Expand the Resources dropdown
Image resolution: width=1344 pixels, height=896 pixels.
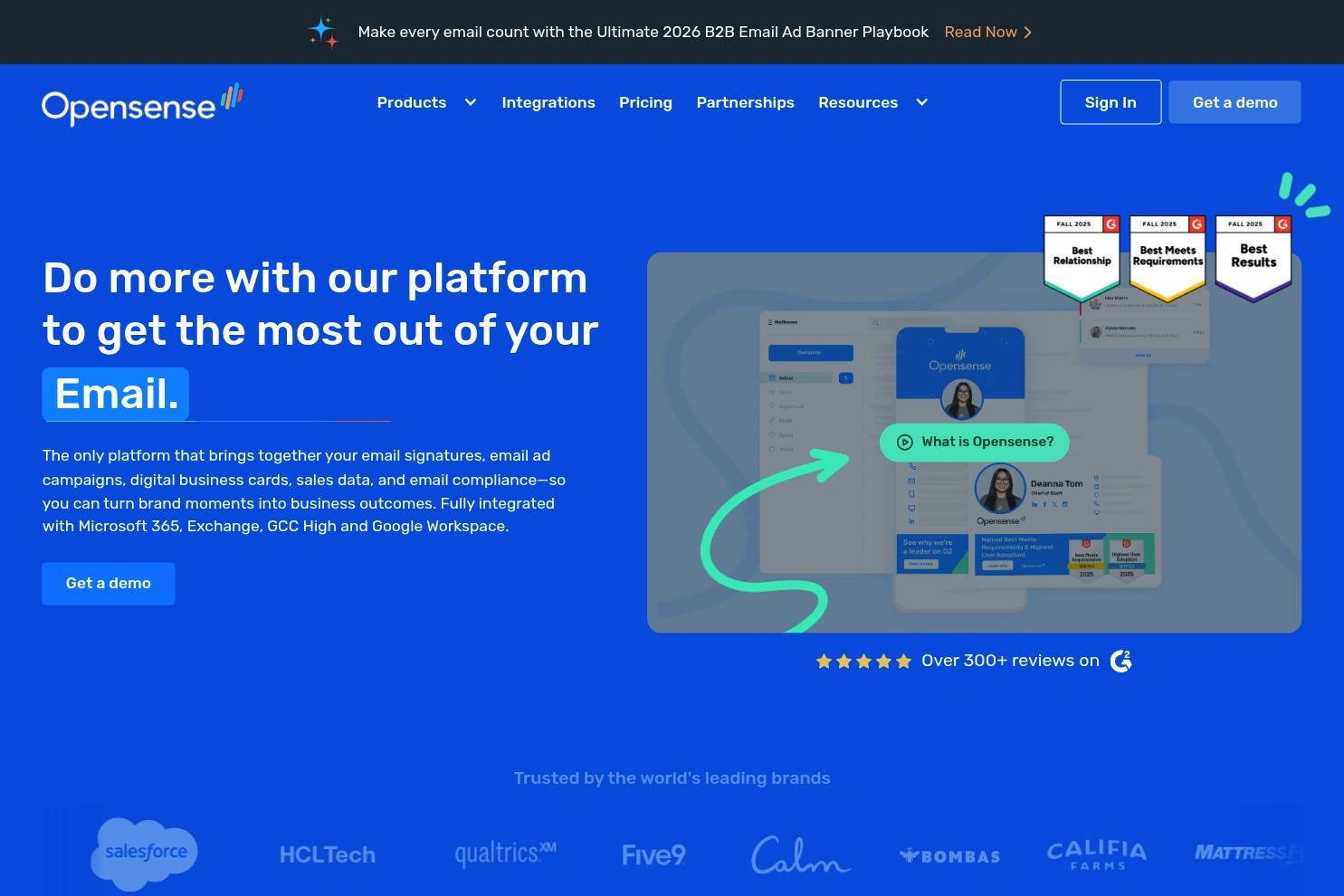(872, 102)
